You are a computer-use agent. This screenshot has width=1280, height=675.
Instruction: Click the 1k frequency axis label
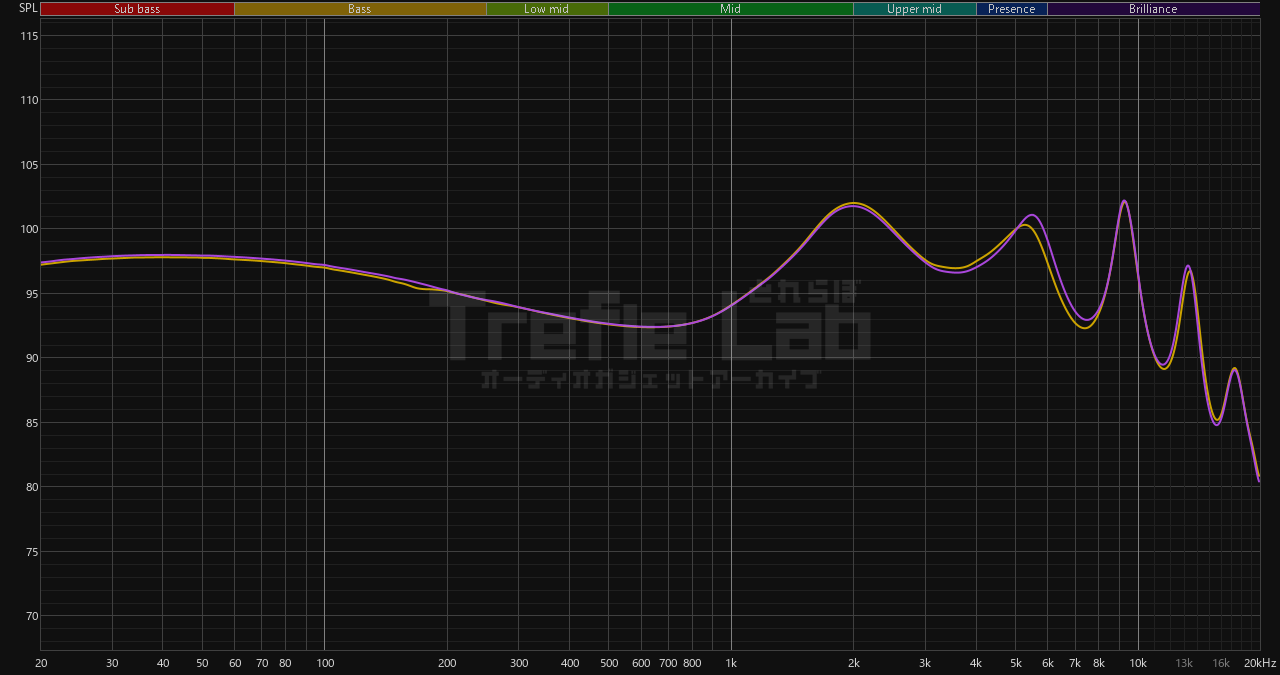pyautogui.click(x=731, y=663)
